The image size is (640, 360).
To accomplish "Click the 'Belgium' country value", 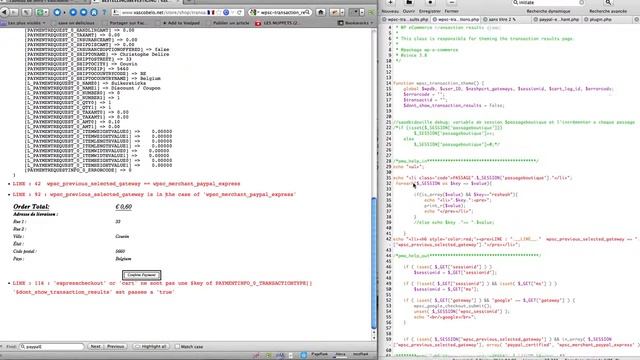I will coord(123,259).
